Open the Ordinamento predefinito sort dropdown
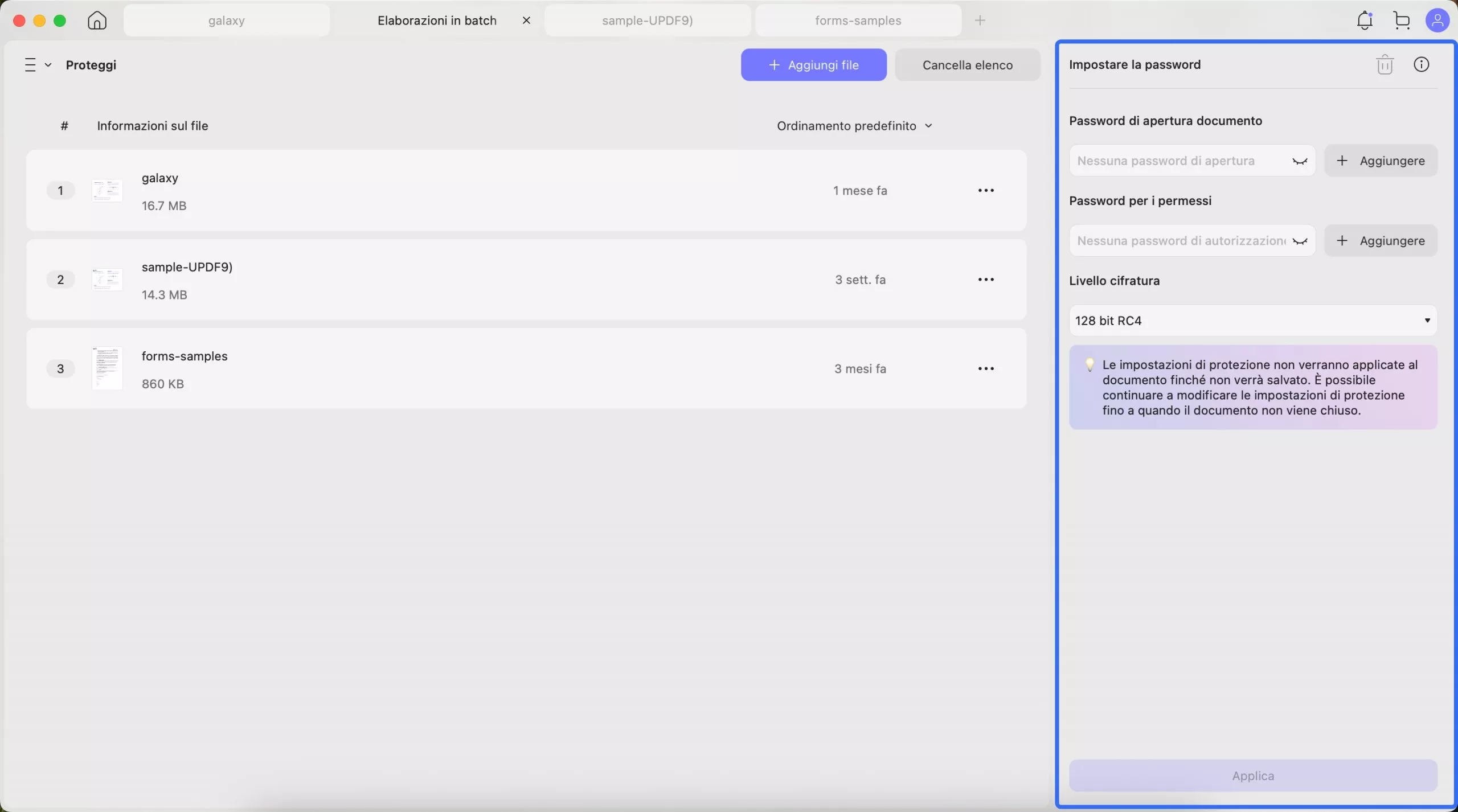 point(854,126)
